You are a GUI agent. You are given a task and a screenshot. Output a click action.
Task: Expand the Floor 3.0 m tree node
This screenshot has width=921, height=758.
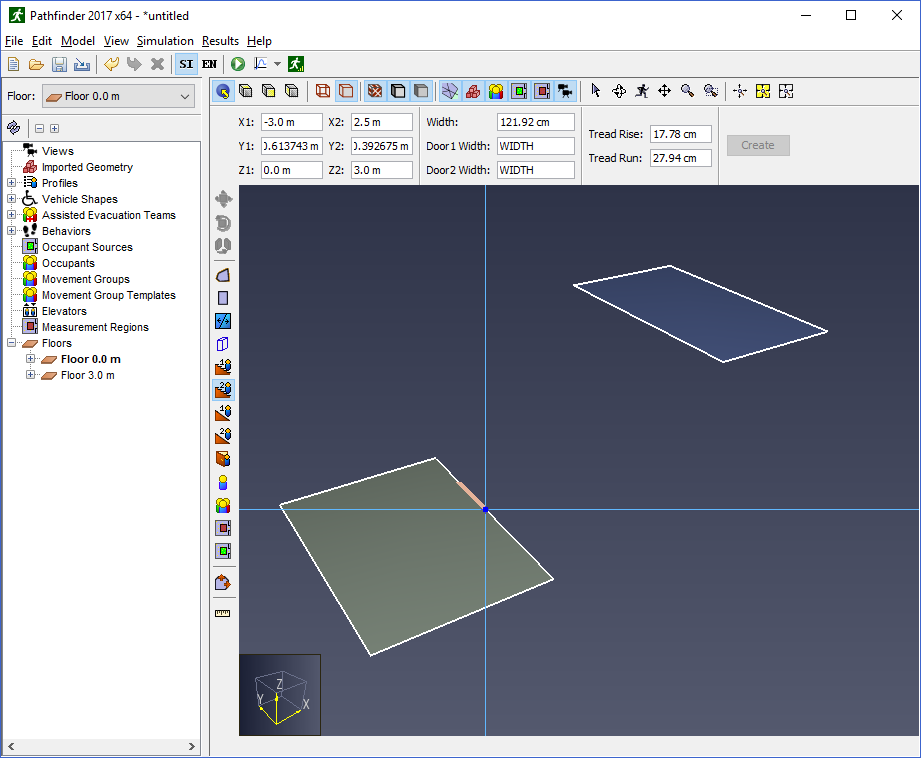click(x=31, y=375)
